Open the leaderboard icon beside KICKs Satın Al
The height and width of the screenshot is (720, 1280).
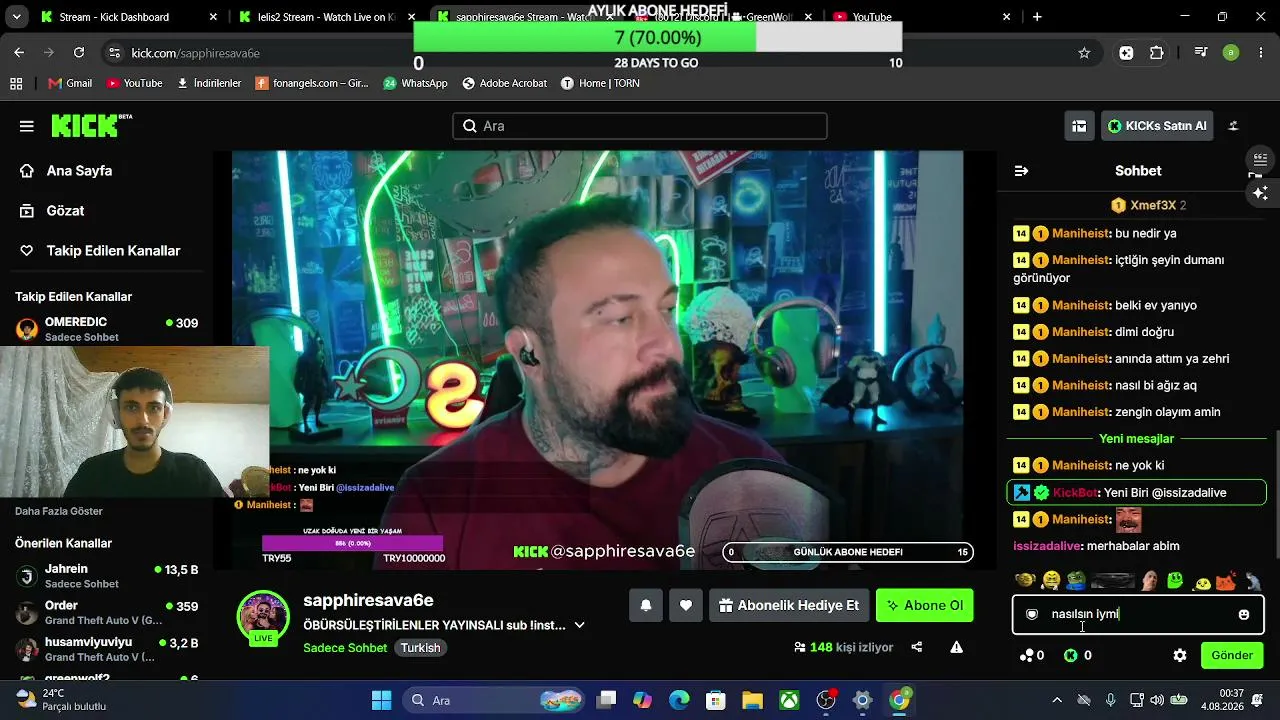pos(1079,126)
